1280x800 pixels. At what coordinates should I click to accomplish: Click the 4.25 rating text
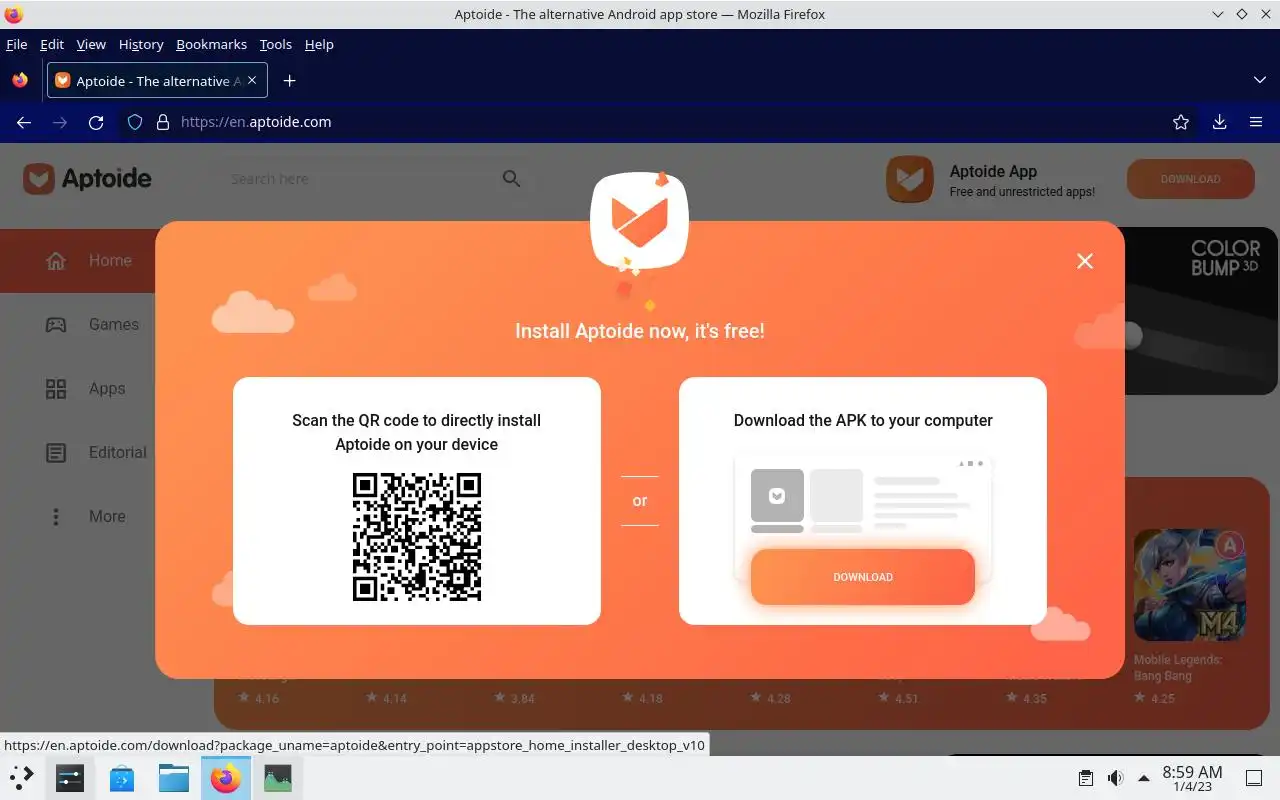(x=1163, y=698)
